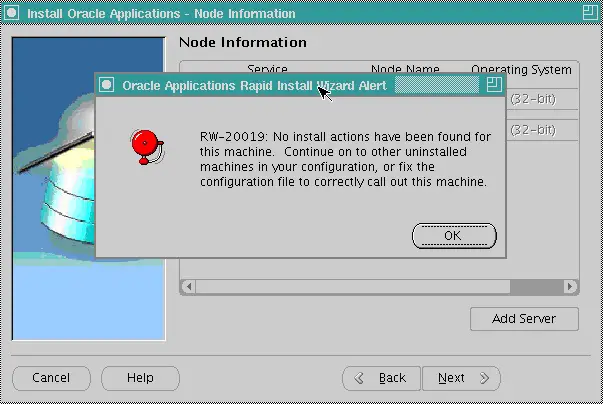Click maximize icon of Install Oracle Applications window
Screen dimensions: 603x404
click(x=590, y=13)
